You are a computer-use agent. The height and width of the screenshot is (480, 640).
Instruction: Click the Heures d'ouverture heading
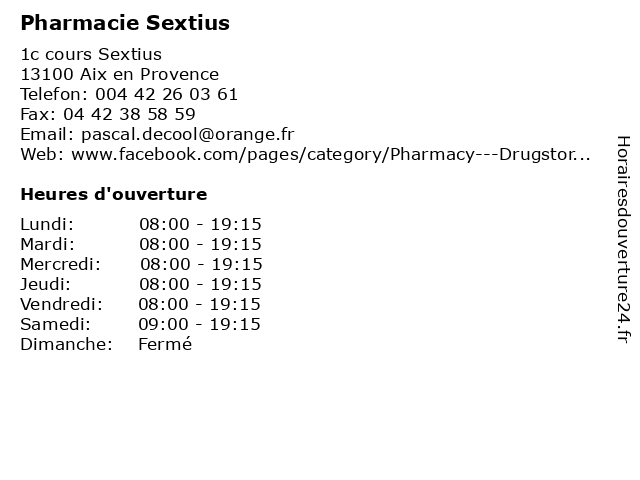[114, 194]
